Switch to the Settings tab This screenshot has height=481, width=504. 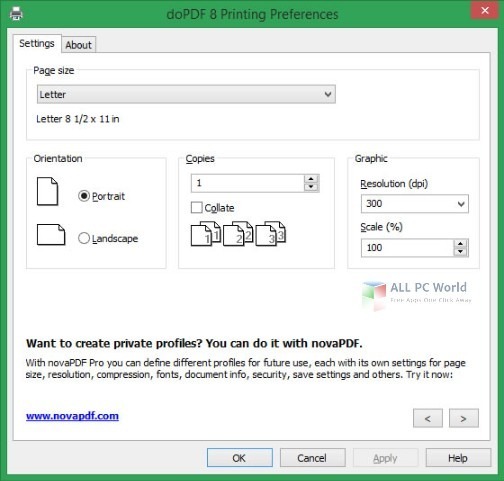37,44
